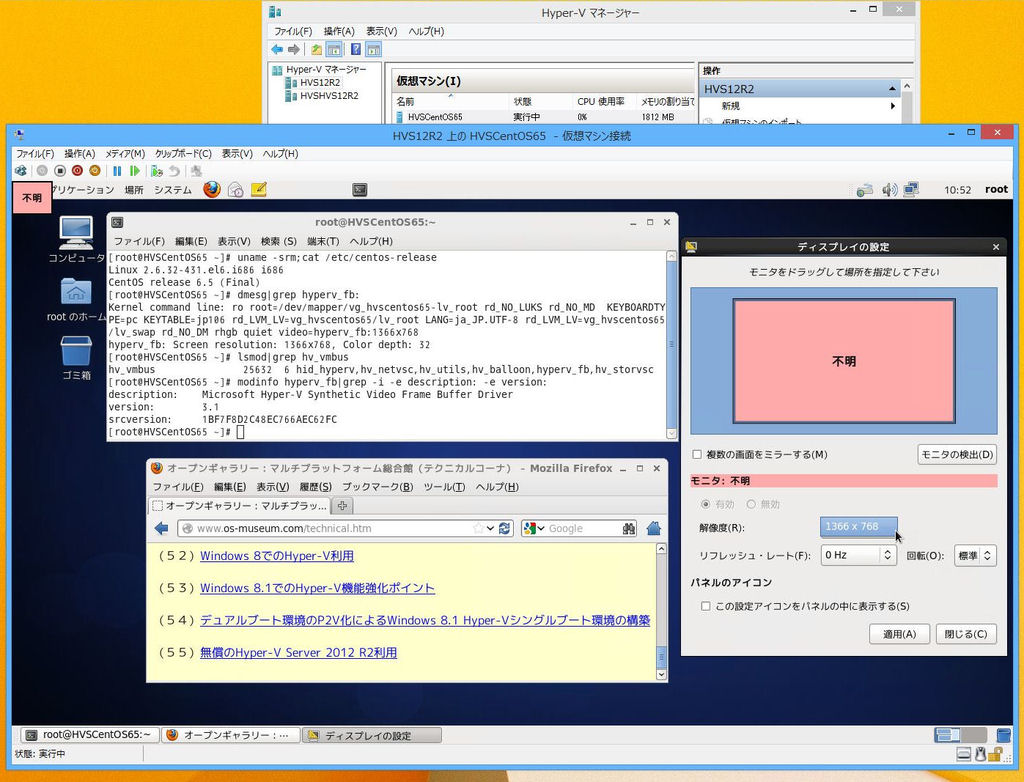The height and width of the screenshot is (782, 1024).
Task: Toggle console tree icon in Hyper-V Manager toolbar
Action: [334, 49]
